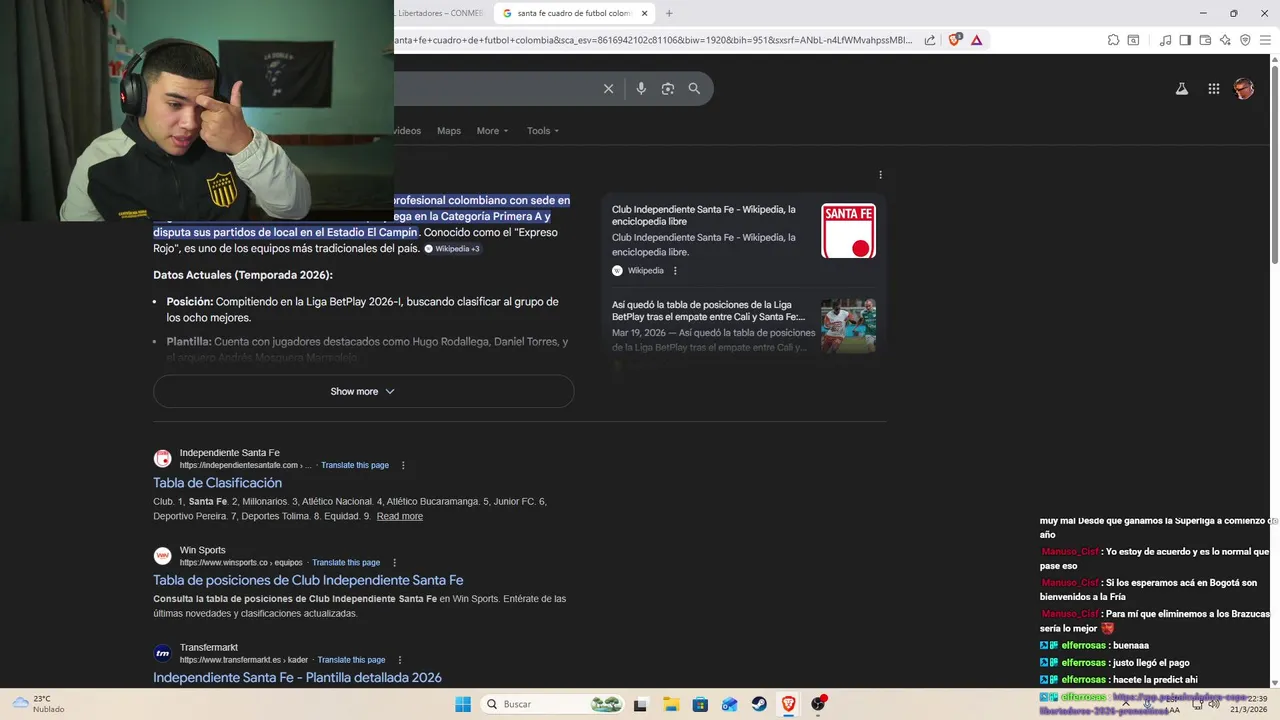The height and width of the screenshot is (720, 1280).
Task: Open more options for Transfermarkt result
Action: coord(399,660)
